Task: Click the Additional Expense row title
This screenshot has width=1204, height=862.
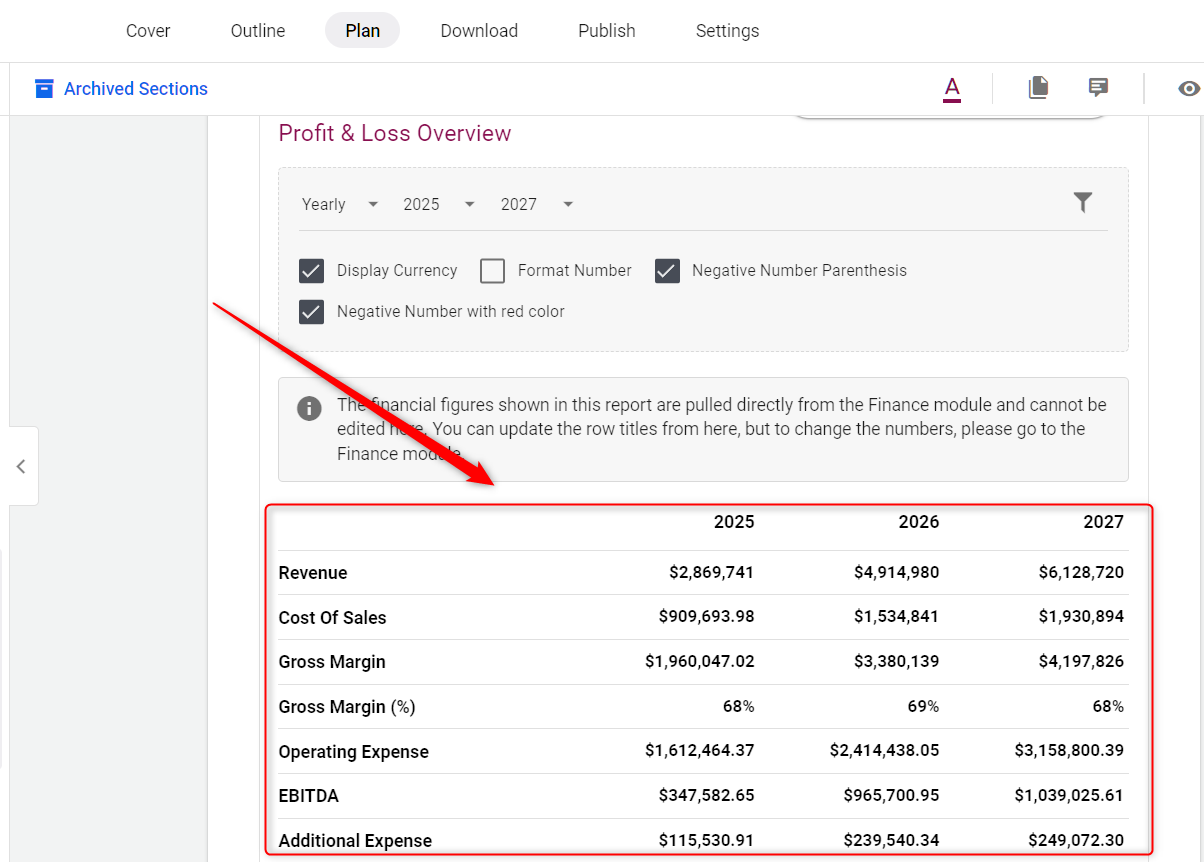Action: click(355, 841)
